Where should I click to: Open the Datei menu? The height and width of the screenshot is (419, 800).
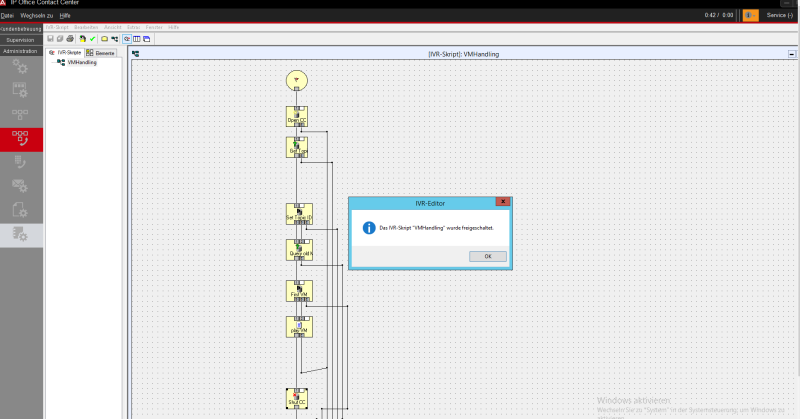point(7,16)
